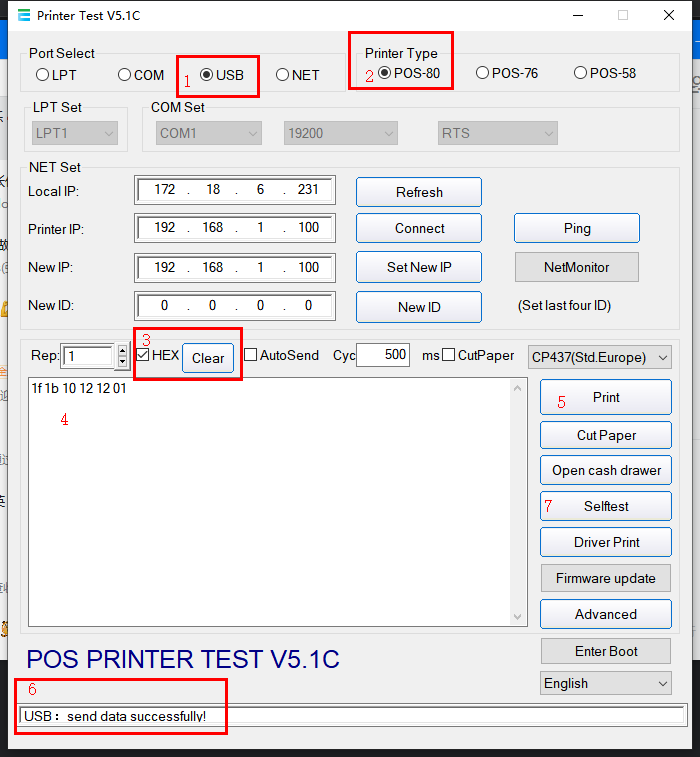Enable the CutPaper checkbox
The height and width of the screenshot is (757, 700).
coord(449,355)
